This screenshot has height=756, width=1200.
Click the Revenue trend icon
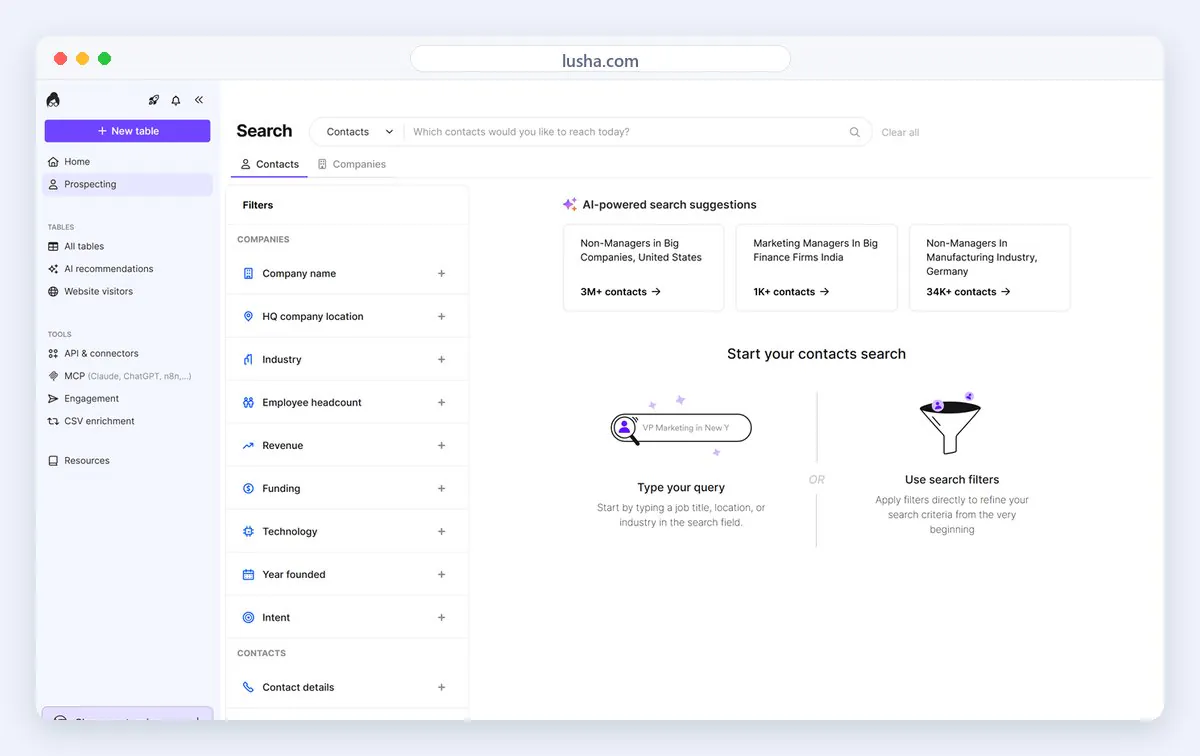248,445
